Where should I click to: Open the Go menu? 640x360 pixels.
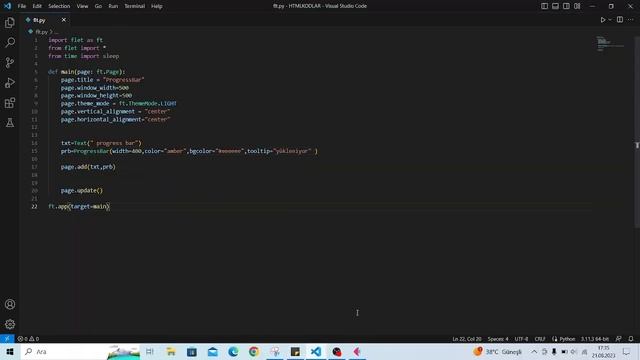click(98, 6)
